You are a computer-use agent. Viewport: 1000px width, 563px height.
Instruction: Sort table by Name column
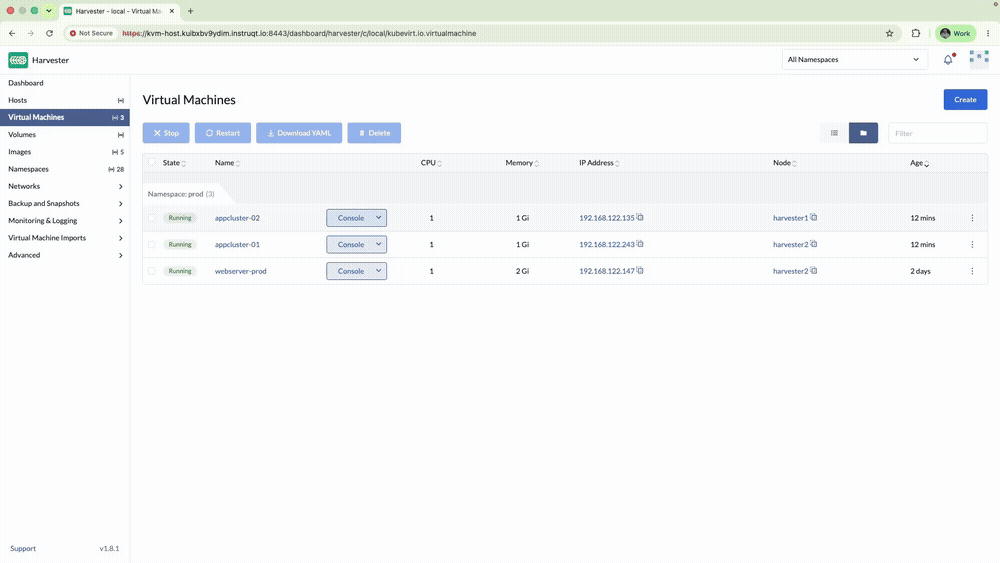pos(227,163)
